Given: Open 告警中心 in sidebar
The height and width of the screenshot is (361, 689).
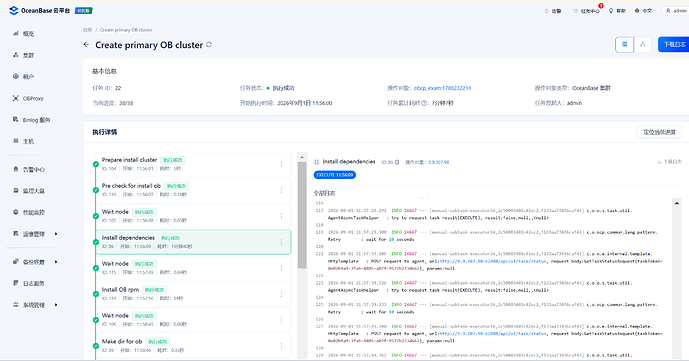Looking at the screenshot, I should tap(35, 169).
